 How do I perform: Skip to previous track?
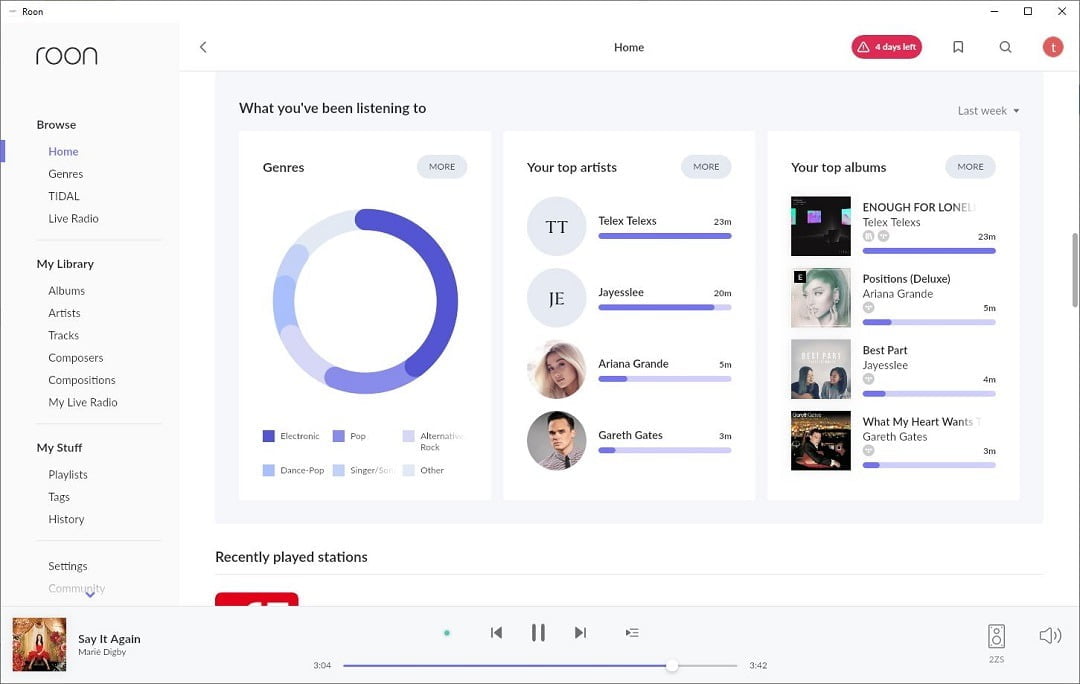tap(496, 632)
